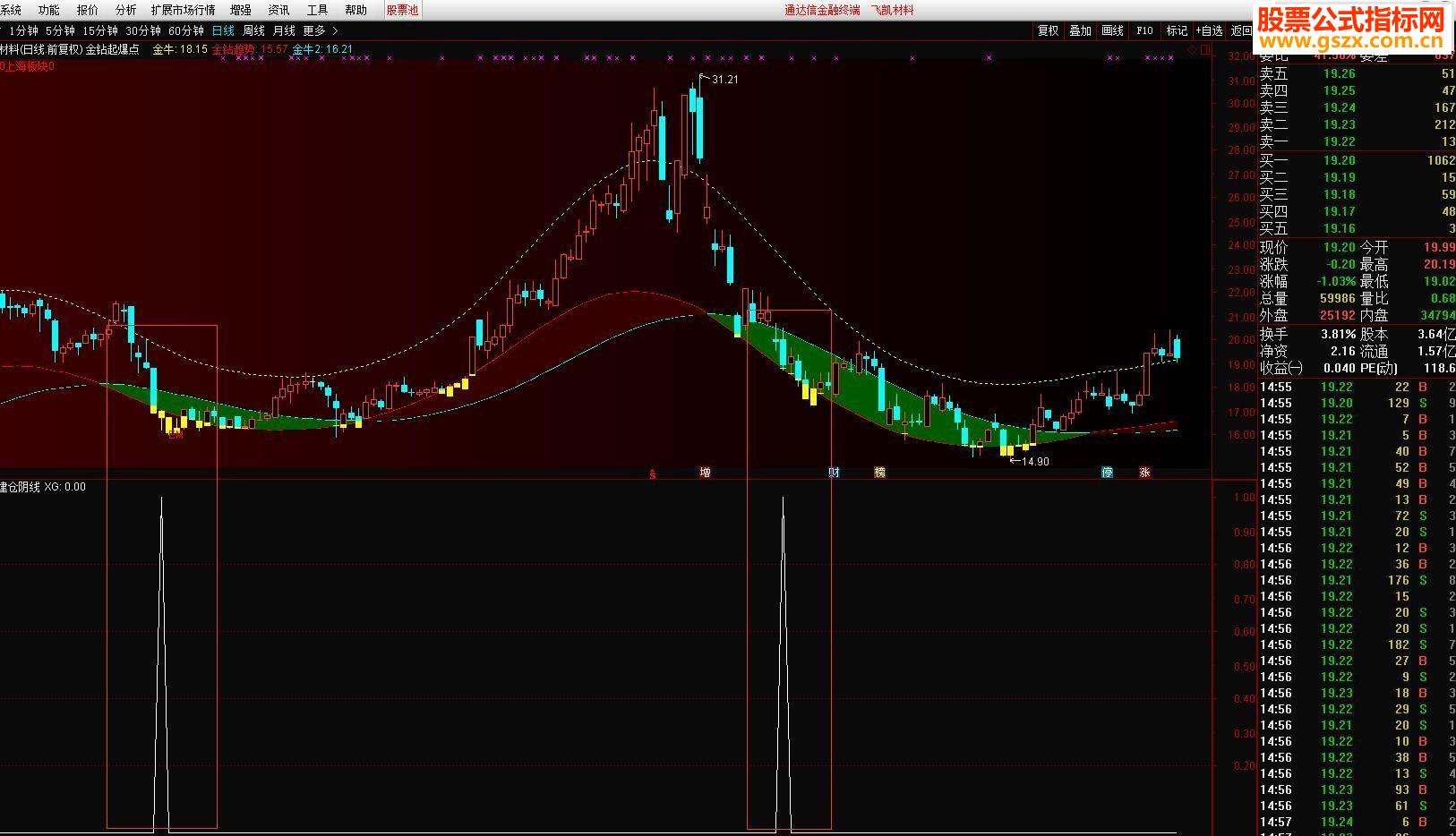Click the 复权 toolbar button
The height and width of the screenshot is (836, 1456).
[1048, 30]
